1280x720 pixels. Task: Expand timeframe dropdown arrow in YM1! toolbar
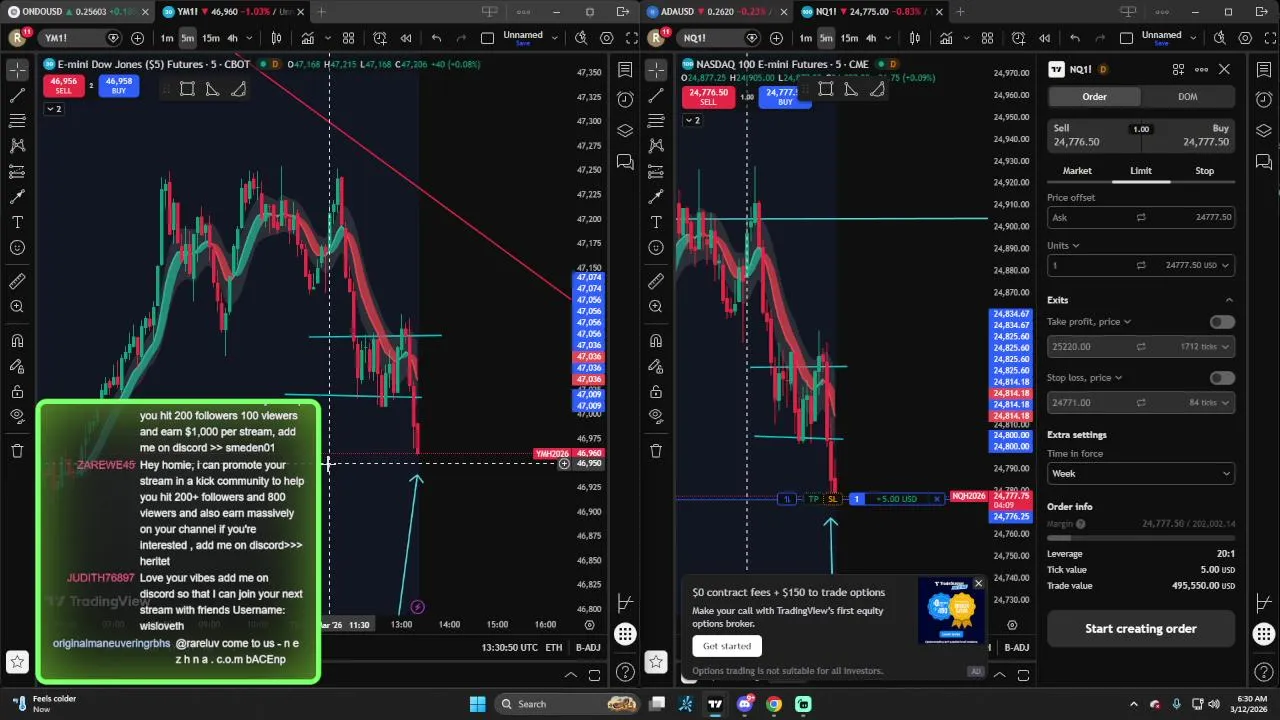(249, 38)
